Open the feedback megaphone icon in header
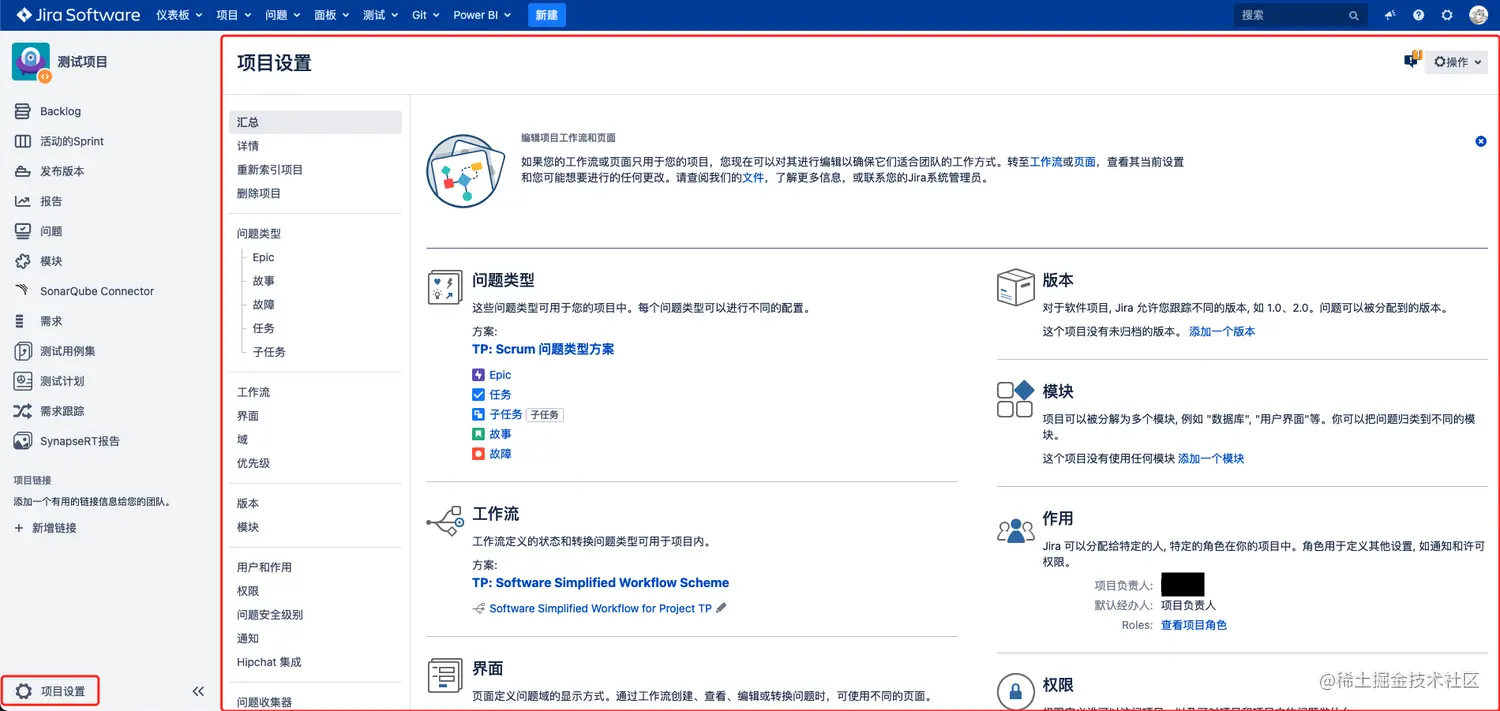This screenshot has width=1500, height=711. (x=1390, y=15)
